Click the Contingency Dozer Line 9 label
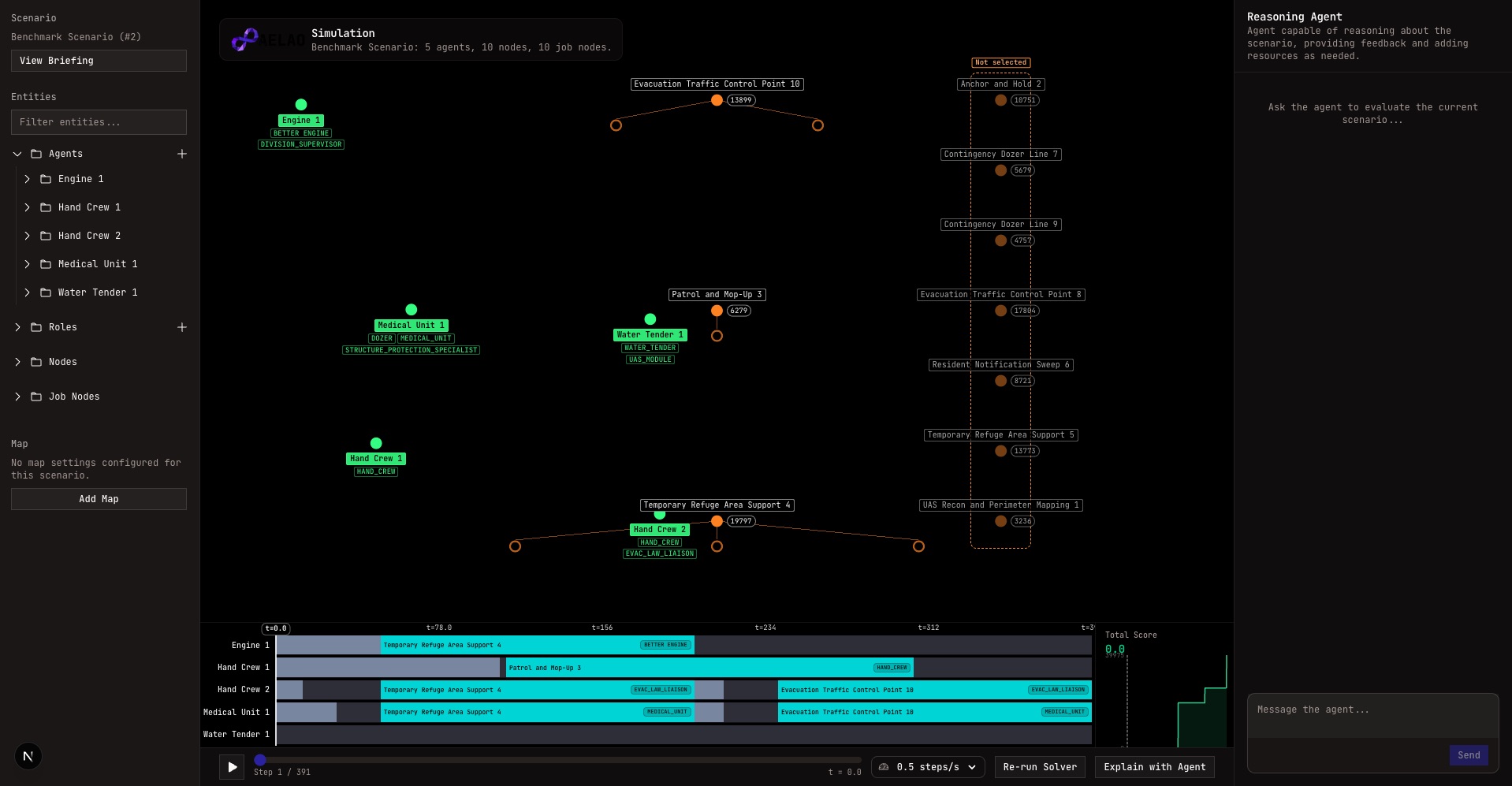 tap(1000, 225)
